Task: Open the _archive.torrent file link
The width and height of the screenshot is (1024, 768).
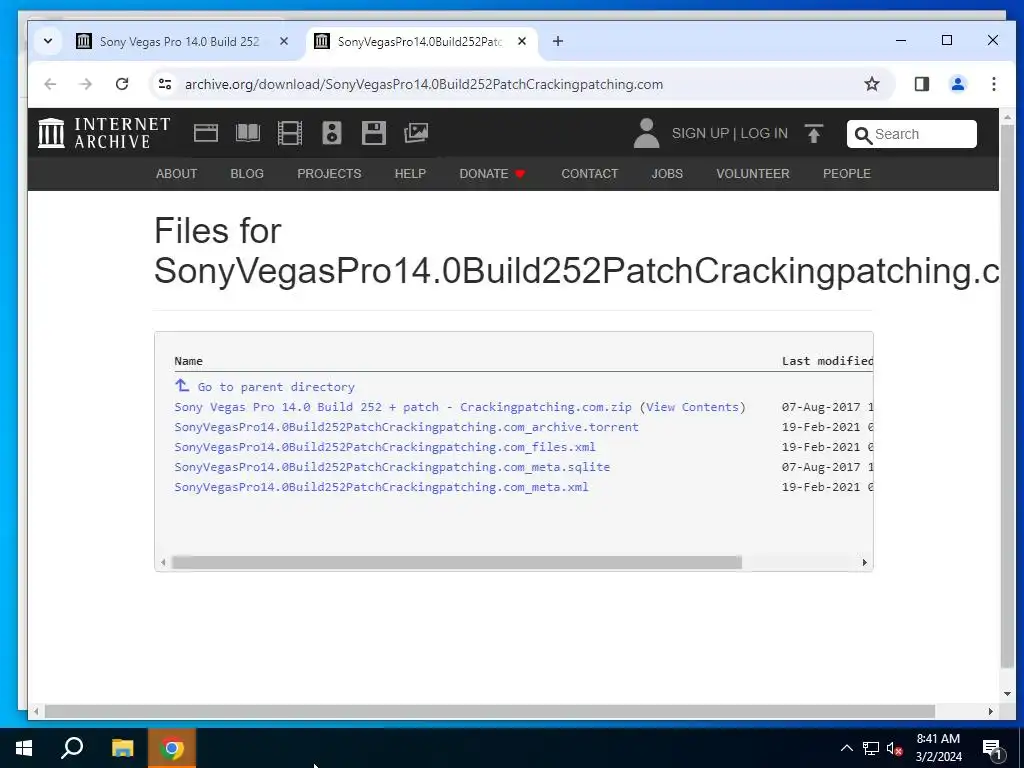Action: [x=406, y=427]
